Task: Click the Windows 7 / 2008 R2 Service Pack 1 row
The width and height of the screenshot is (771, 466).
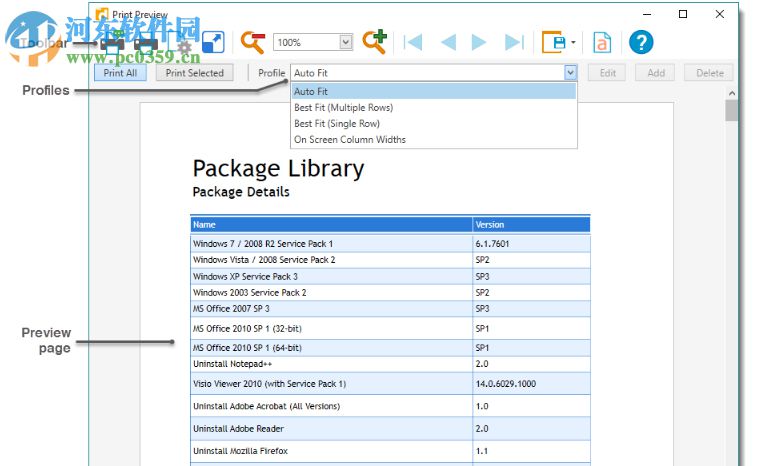Action: click(x=390, y=244)
